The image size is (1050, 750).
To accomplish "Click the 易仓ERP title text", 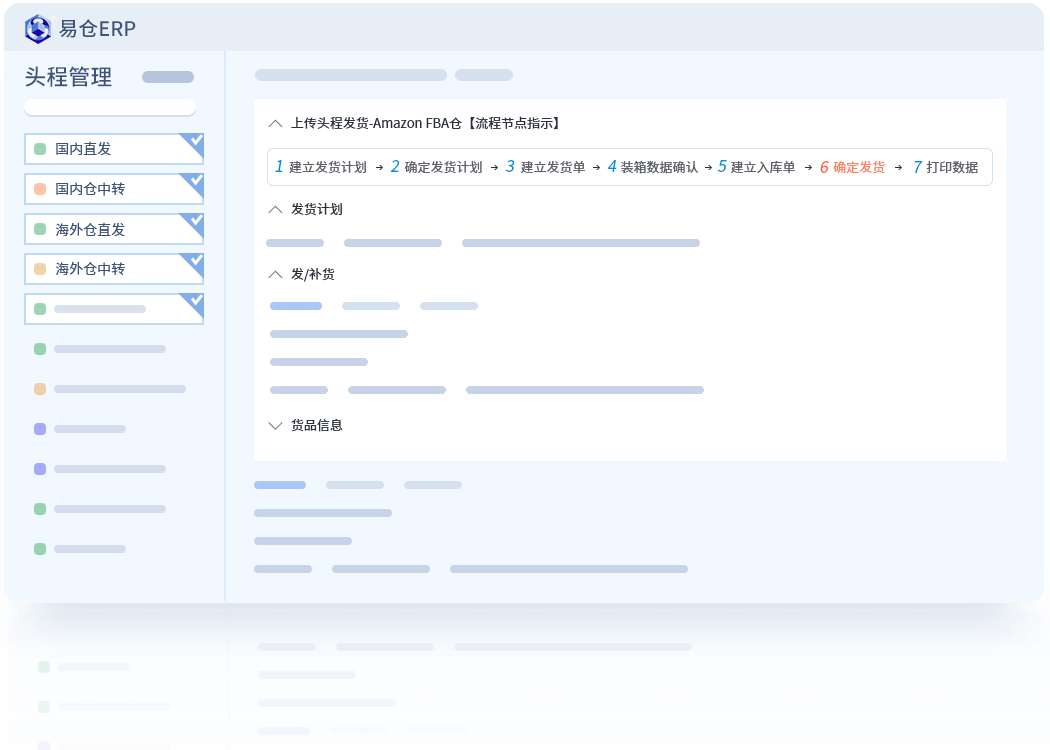I will [x=97, y=29].
